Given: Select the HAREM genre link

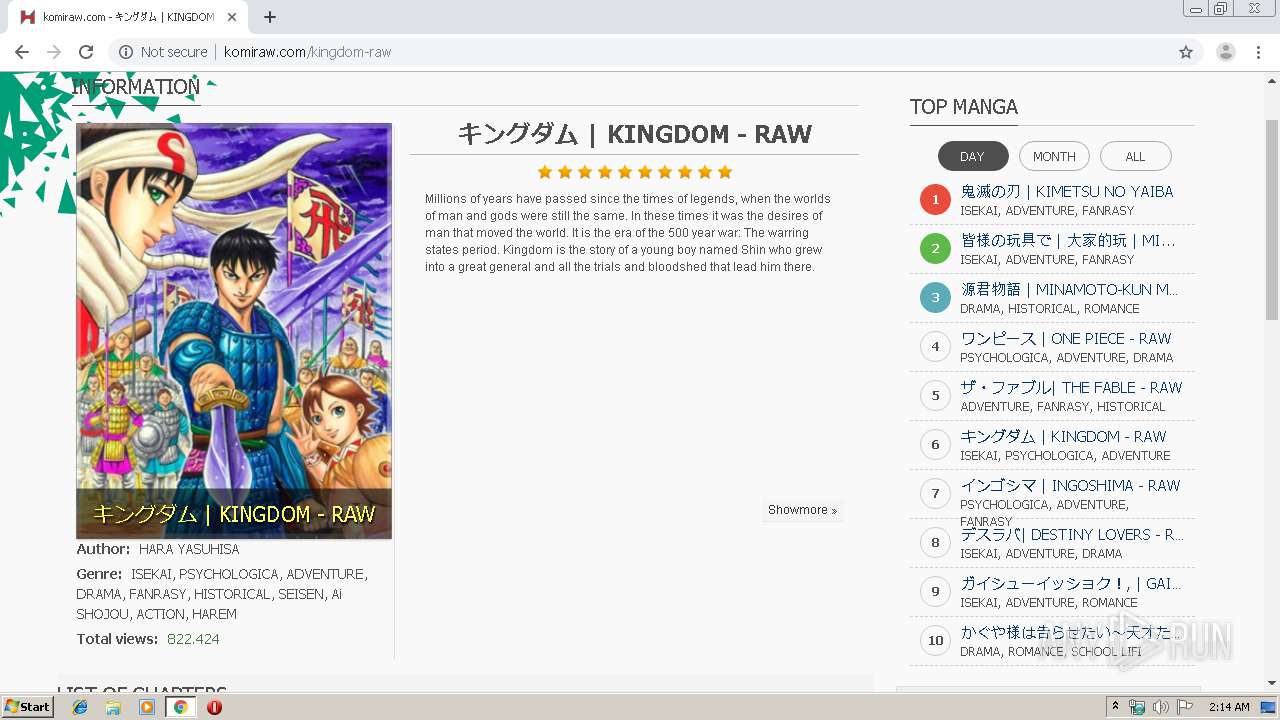Looking at the screenshot, I should click(x=214, y=614).
